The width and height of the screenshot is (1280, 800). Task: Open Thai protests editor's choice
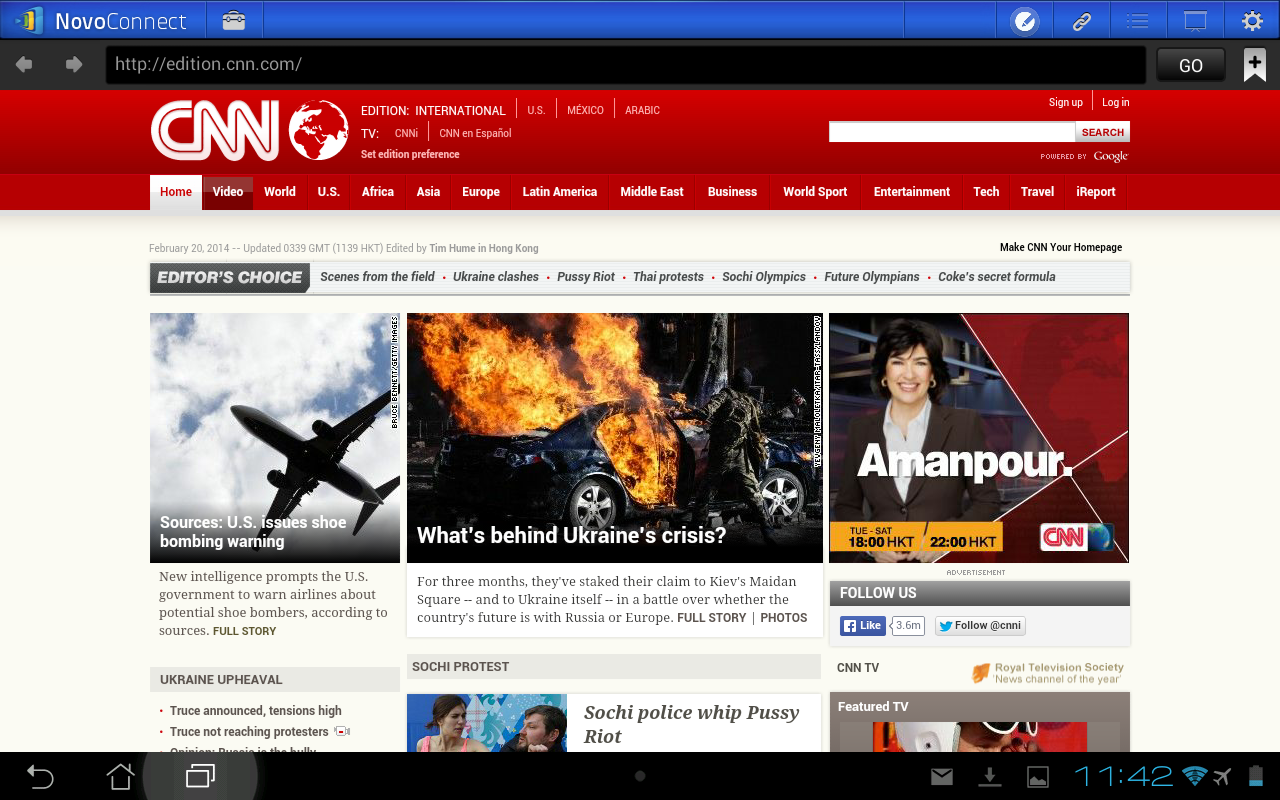(668, 277)
